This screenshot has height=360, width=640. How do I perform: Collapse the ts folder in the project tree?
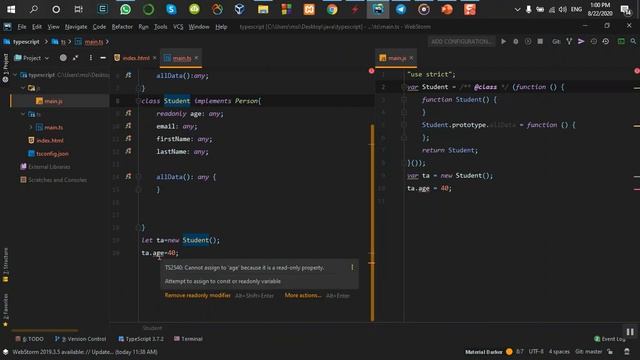[x=23, y=114]
